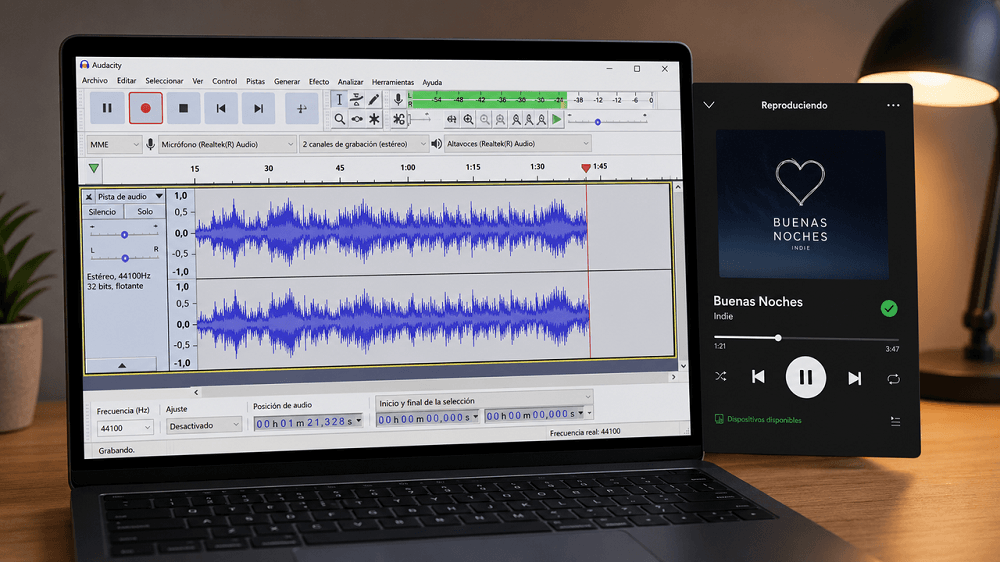The image size is (1000, 562).
Task: Open the Ayuda menu
Action: pyautogui.click(x=432, y=82)
